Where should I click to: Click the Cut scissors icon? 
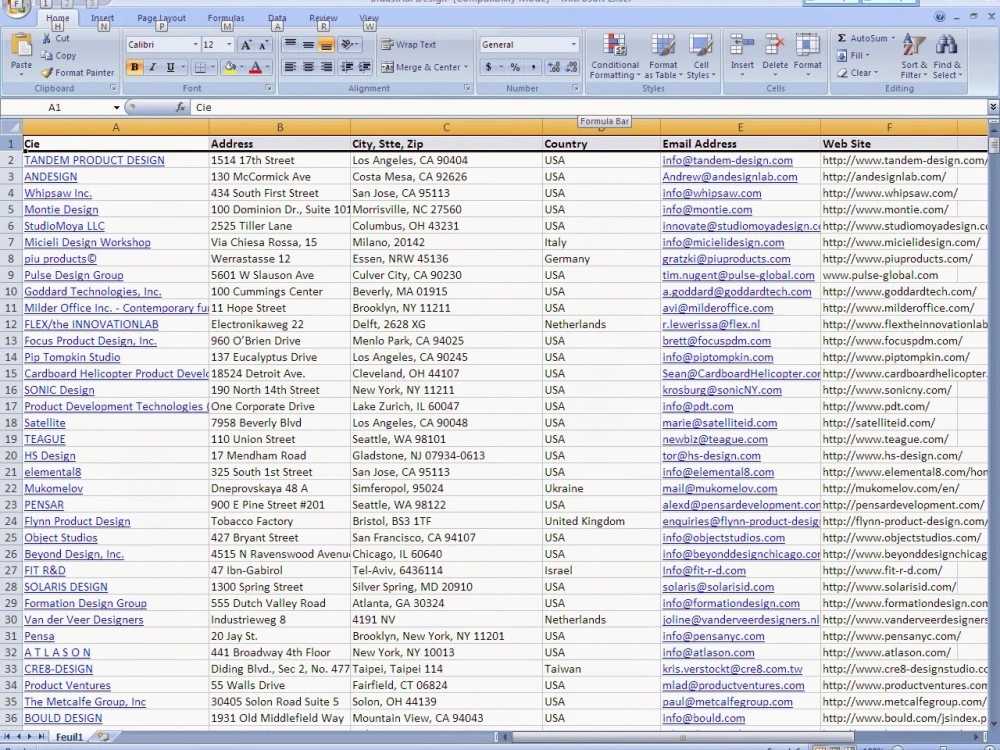(47, 39)
